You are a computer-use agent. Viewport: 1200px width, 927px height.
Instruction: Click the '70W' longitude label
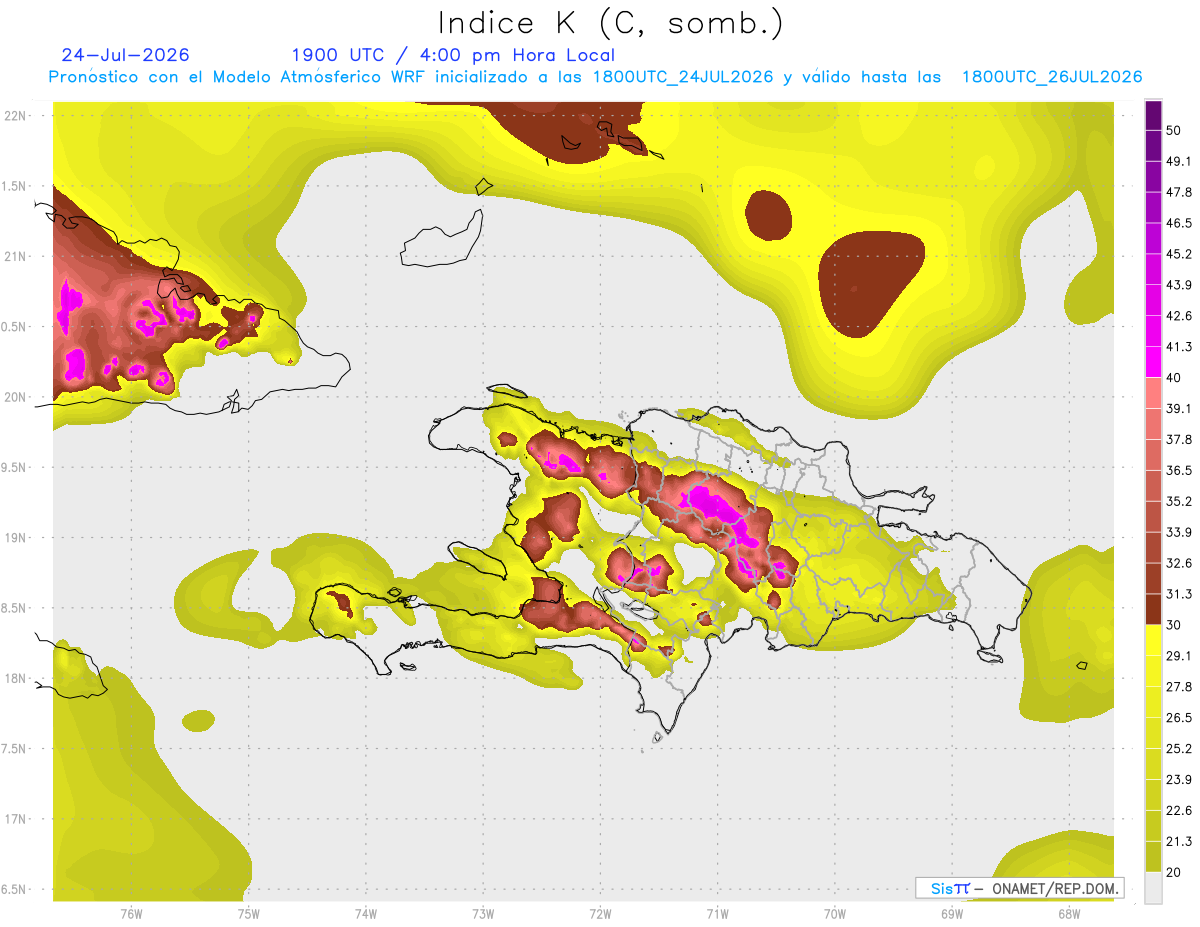[835, 914]
